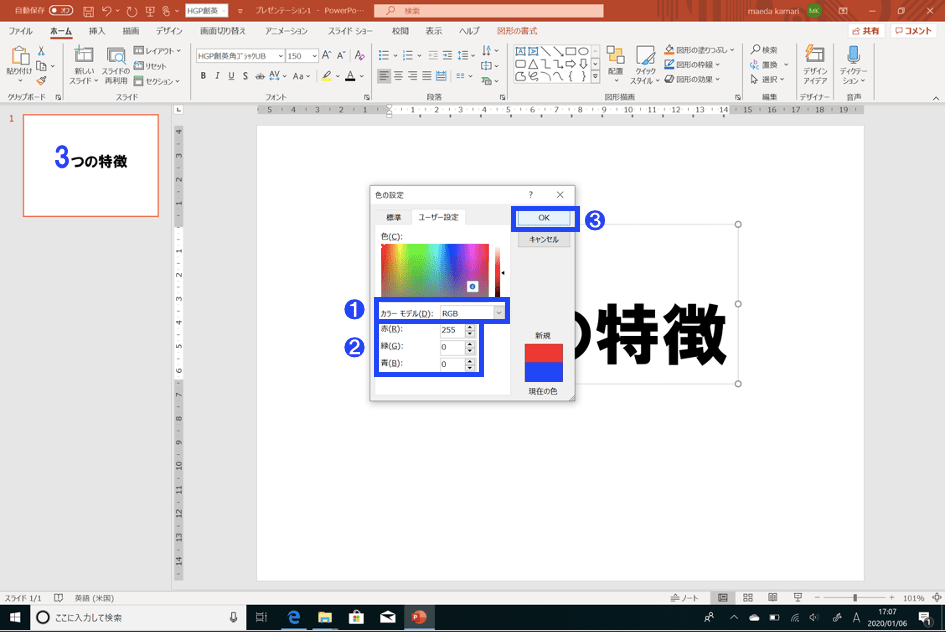
Task: Start Slide Show from status bar icon
Action: [798, 598]
